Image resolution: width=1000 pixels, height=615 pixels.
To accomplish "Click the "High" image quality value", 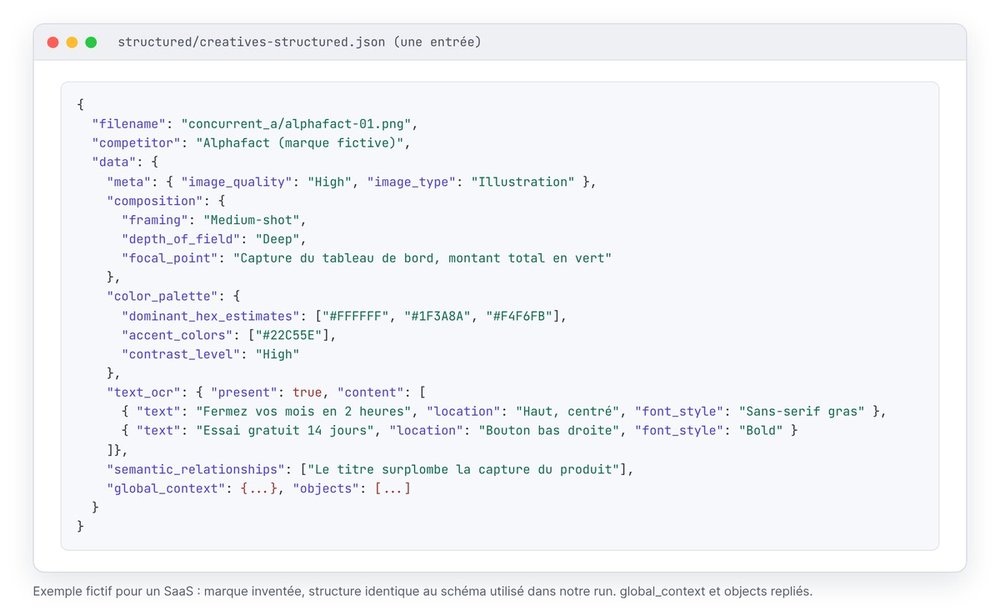I will (329, 182).
